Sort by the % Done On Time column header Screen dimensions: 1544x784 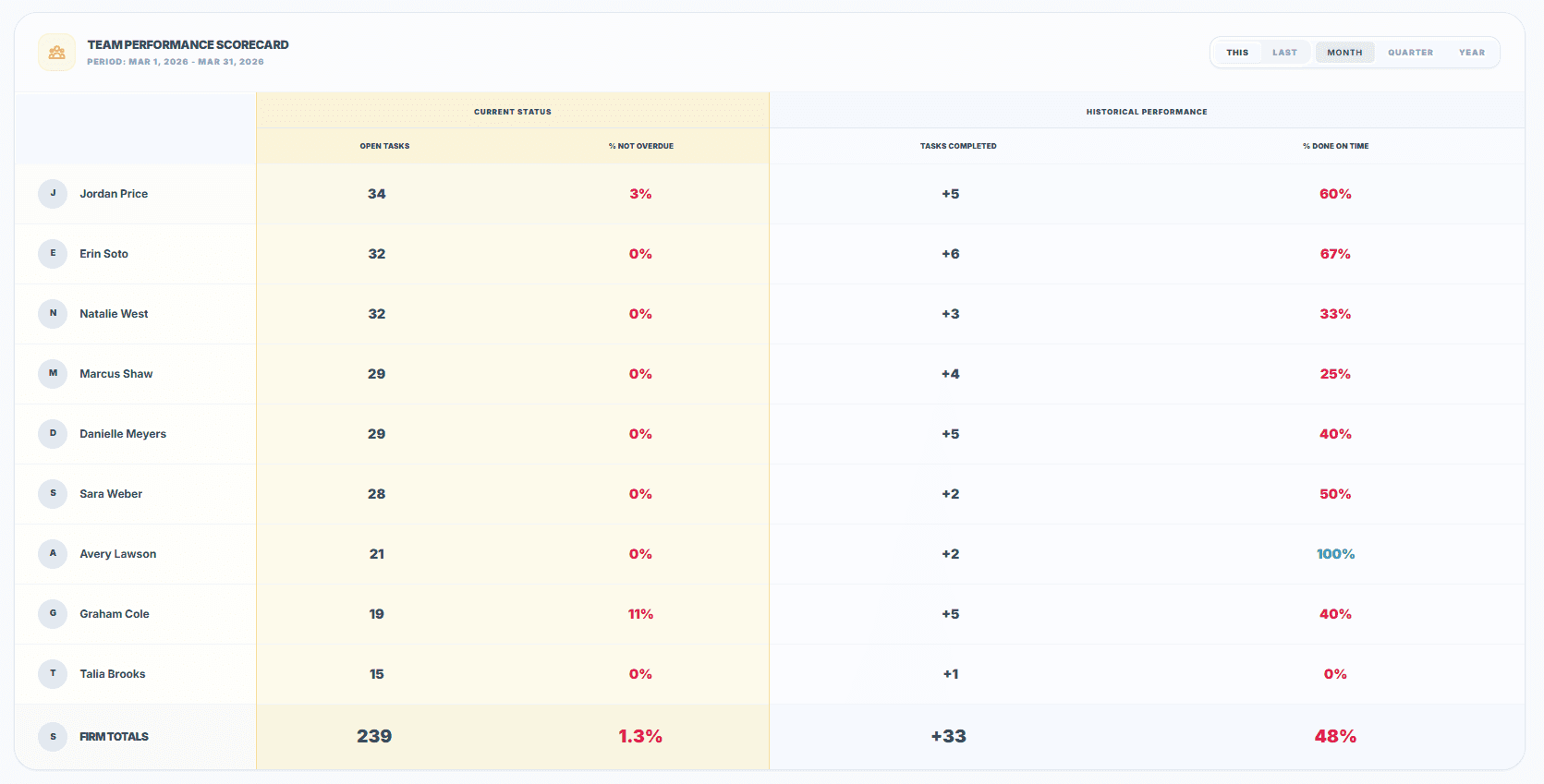click(x=1336, y=146)
